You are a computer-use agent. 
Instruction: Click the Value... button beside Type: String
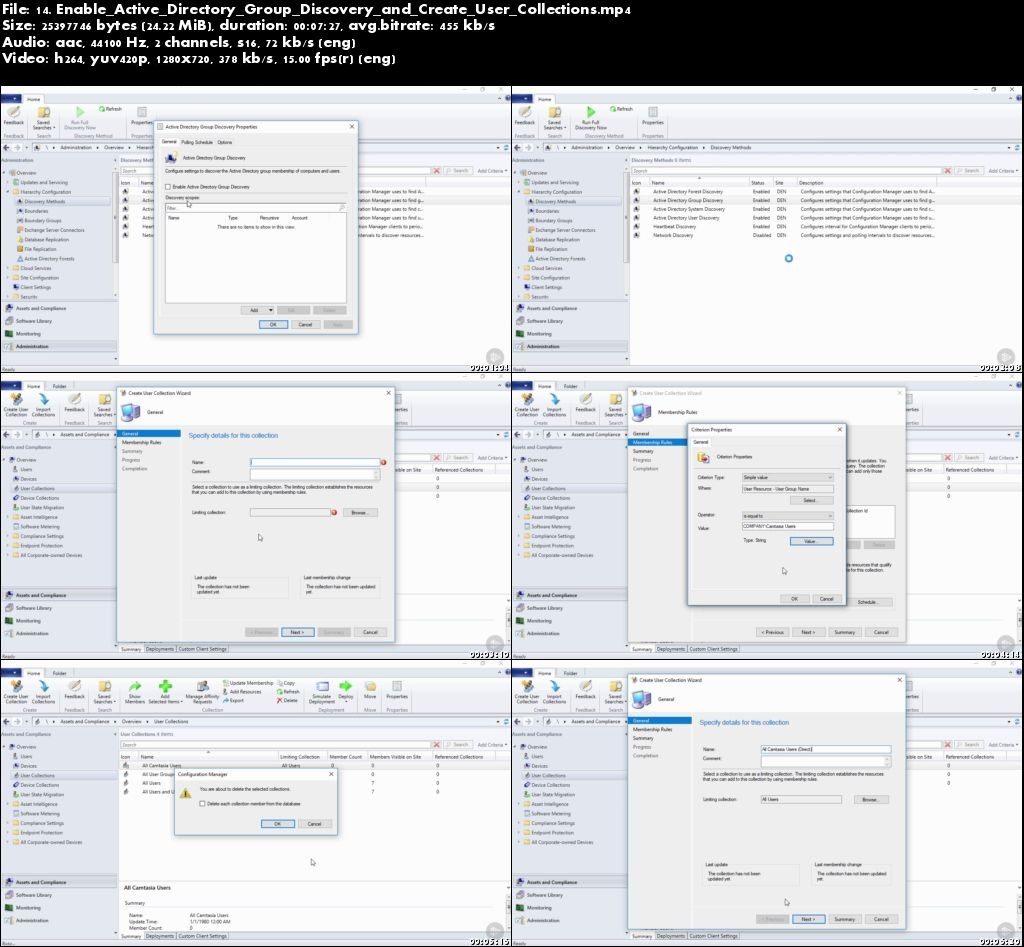(x=812, y=541)
